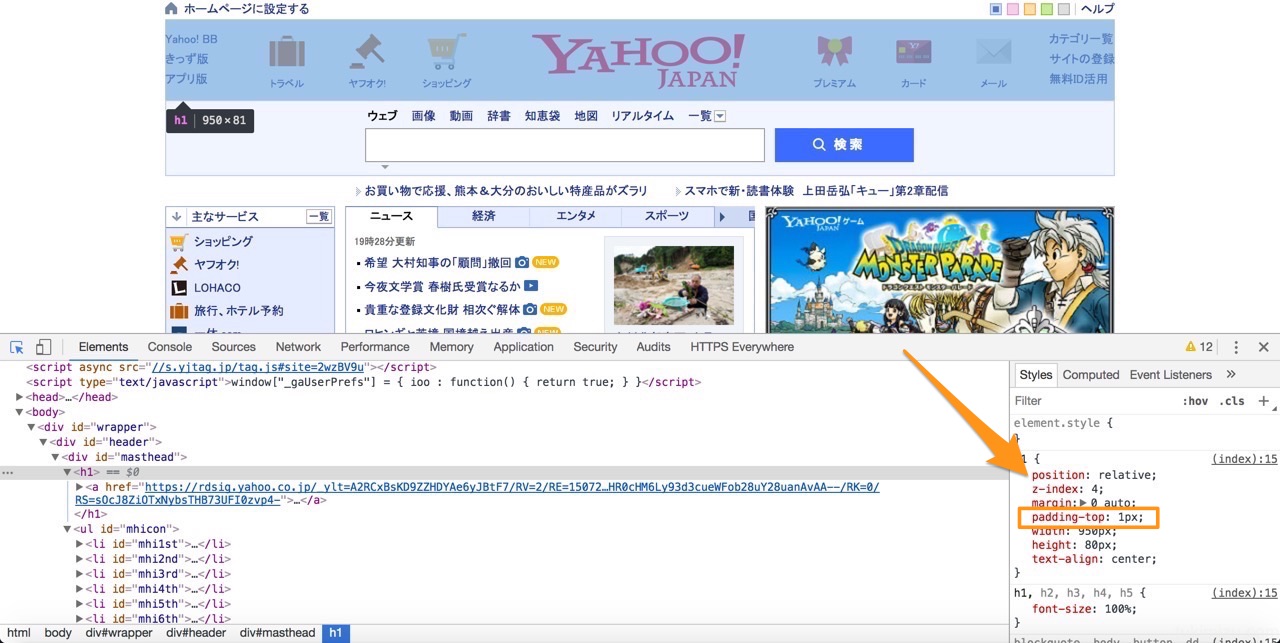Click the Shopping cart icon in masthead
The width and height of the screenshot is (1280, 643).
click(446, 53)
